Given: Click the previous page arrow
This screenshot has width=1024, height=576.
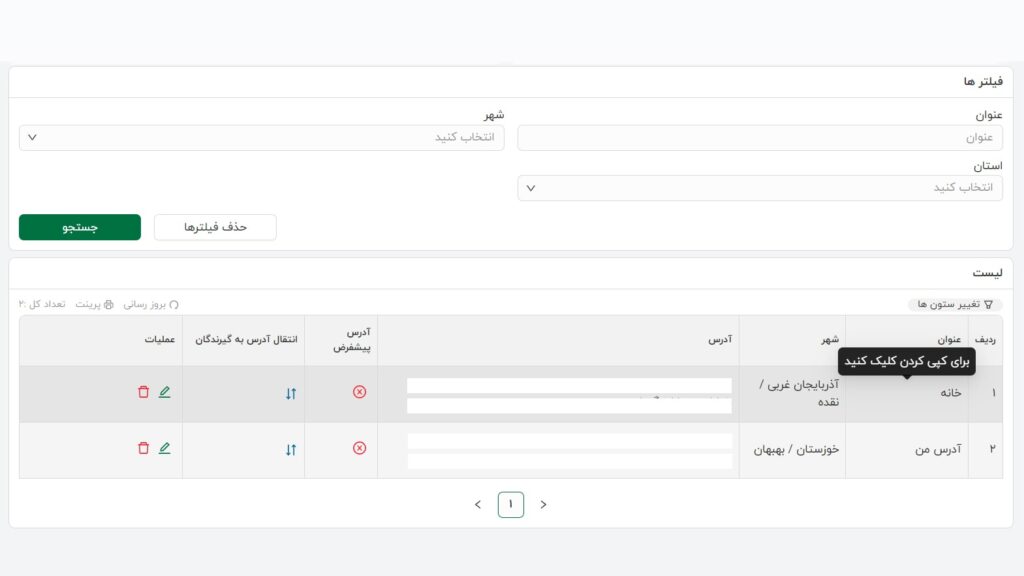Looking at the screenshot, I should pyautogui.click(x=477, y=504).
